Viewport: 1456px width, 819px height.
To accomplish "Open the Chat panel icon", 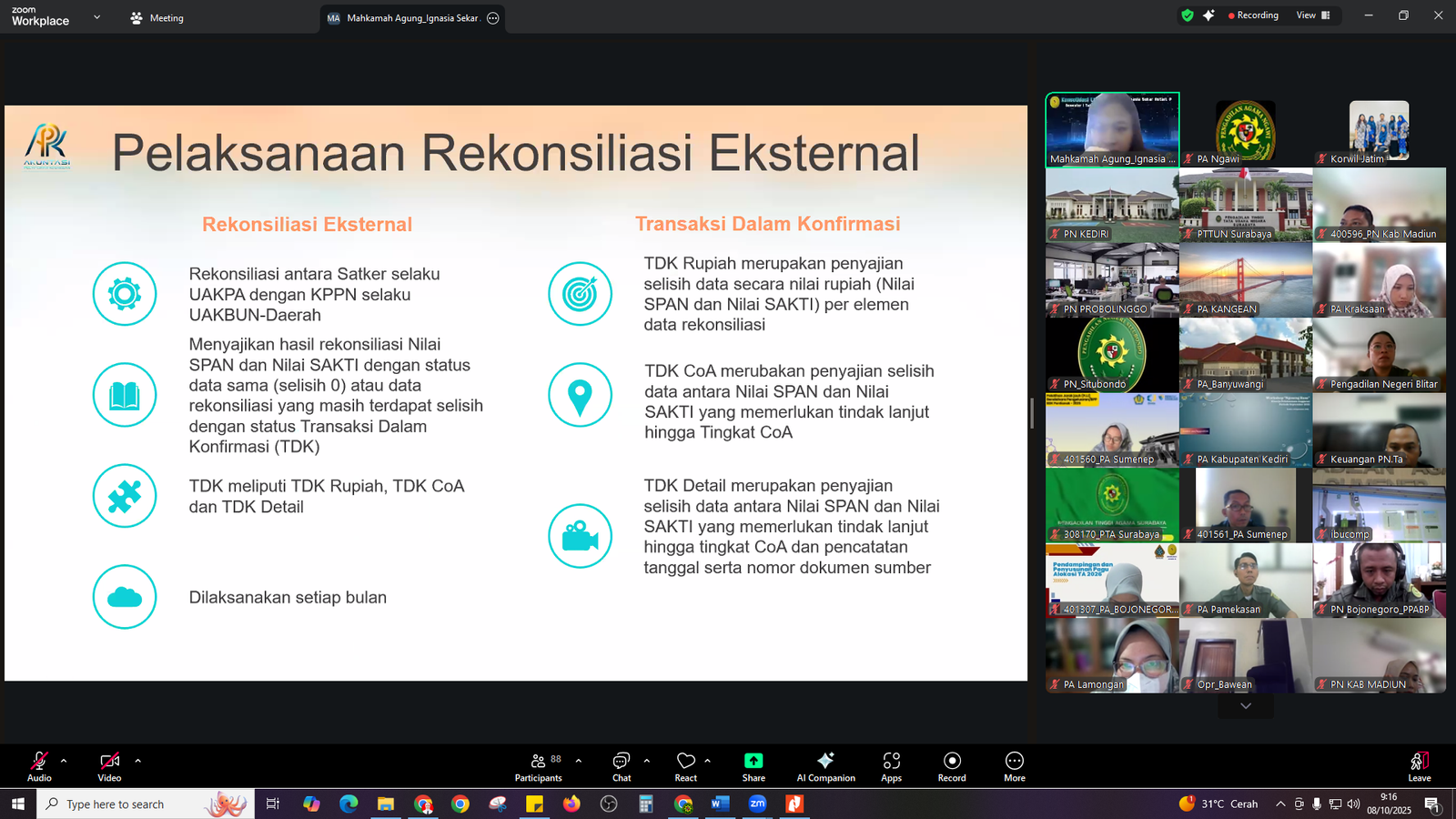I will click(622, 762).
